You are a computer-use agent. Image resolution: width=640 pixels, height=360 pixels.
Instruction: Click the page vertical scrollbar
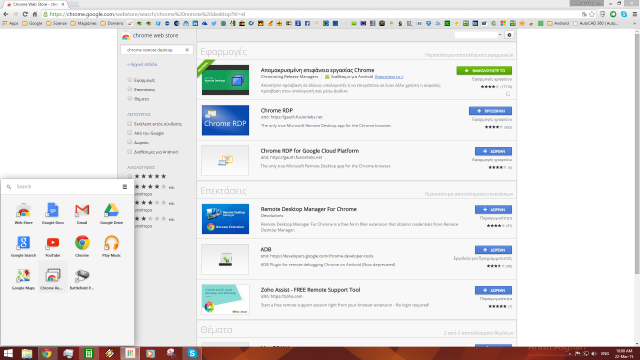pyautogui.click(x=637, y=153)
